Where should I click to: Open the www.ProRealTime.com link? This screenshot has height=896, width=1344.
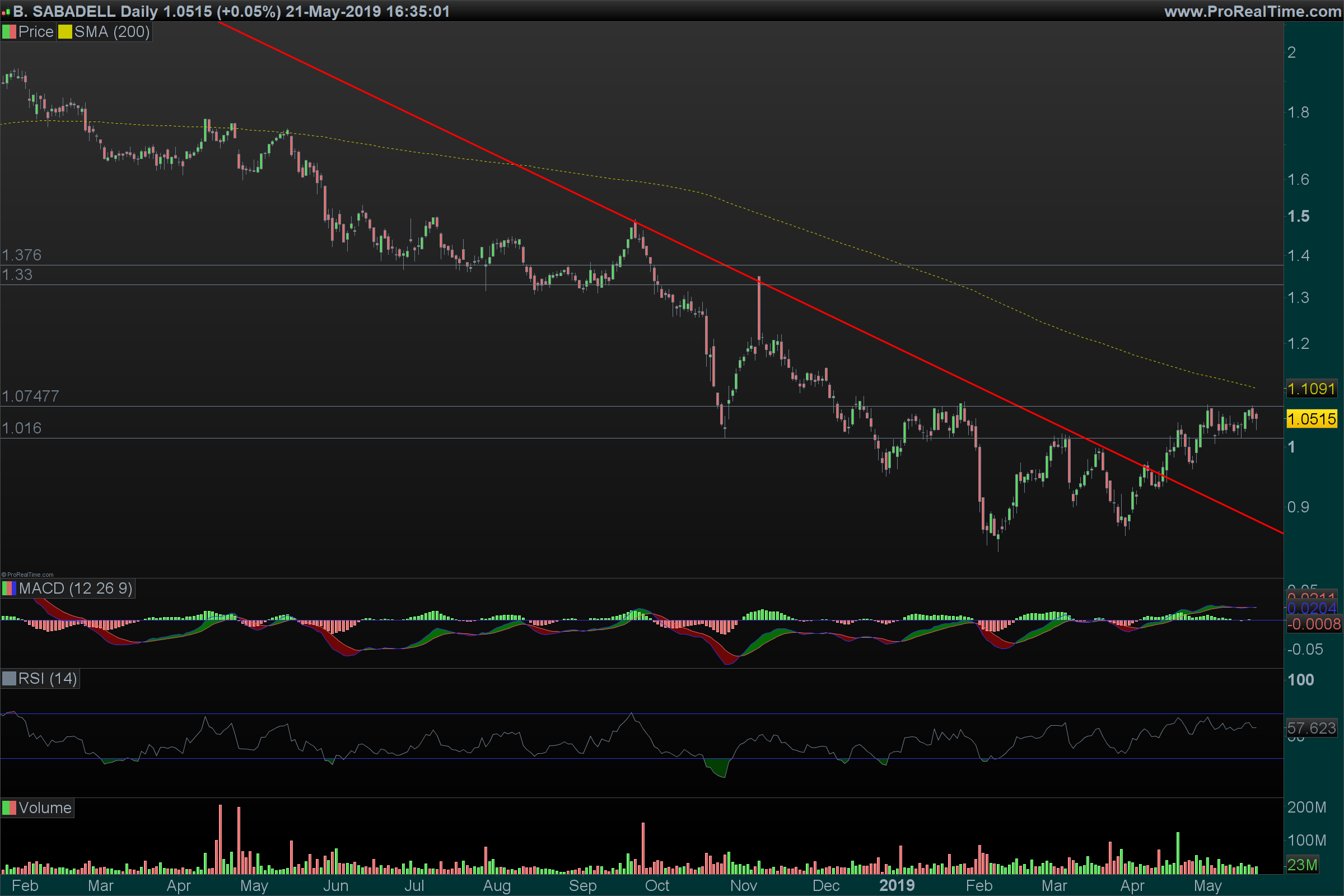[1252, 11]
